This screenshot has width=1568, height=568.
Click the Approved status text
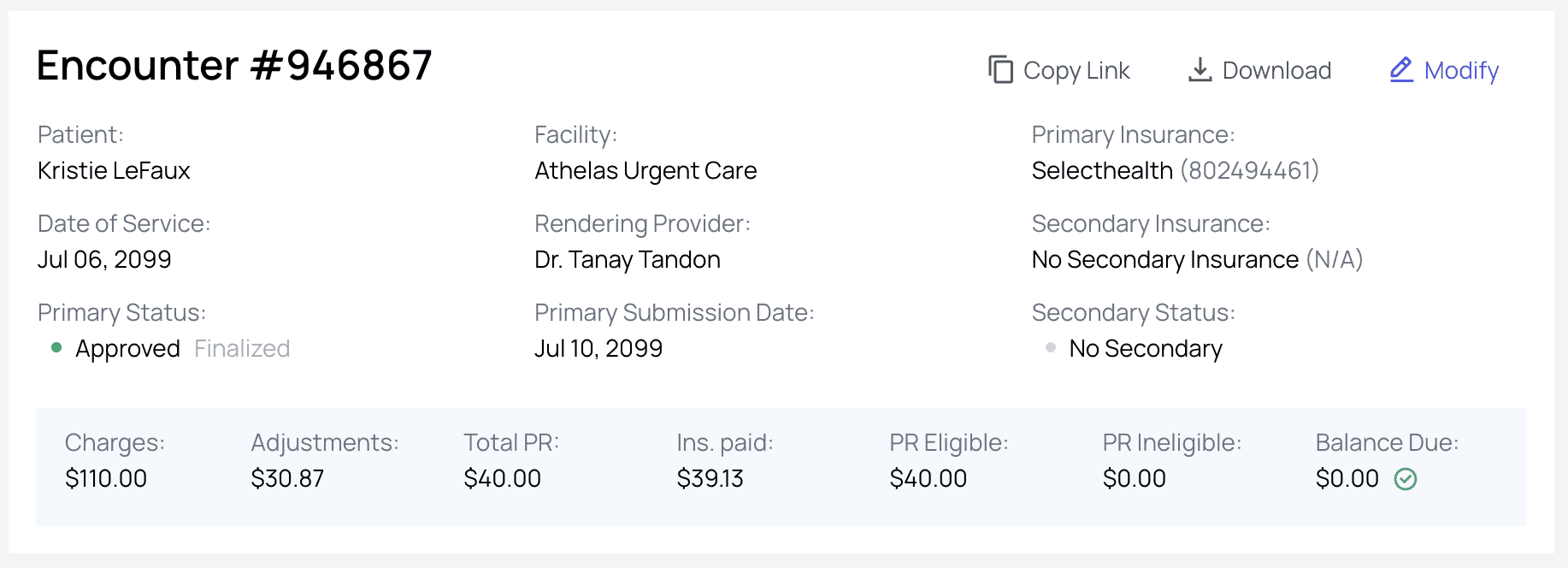pos(127,348)
